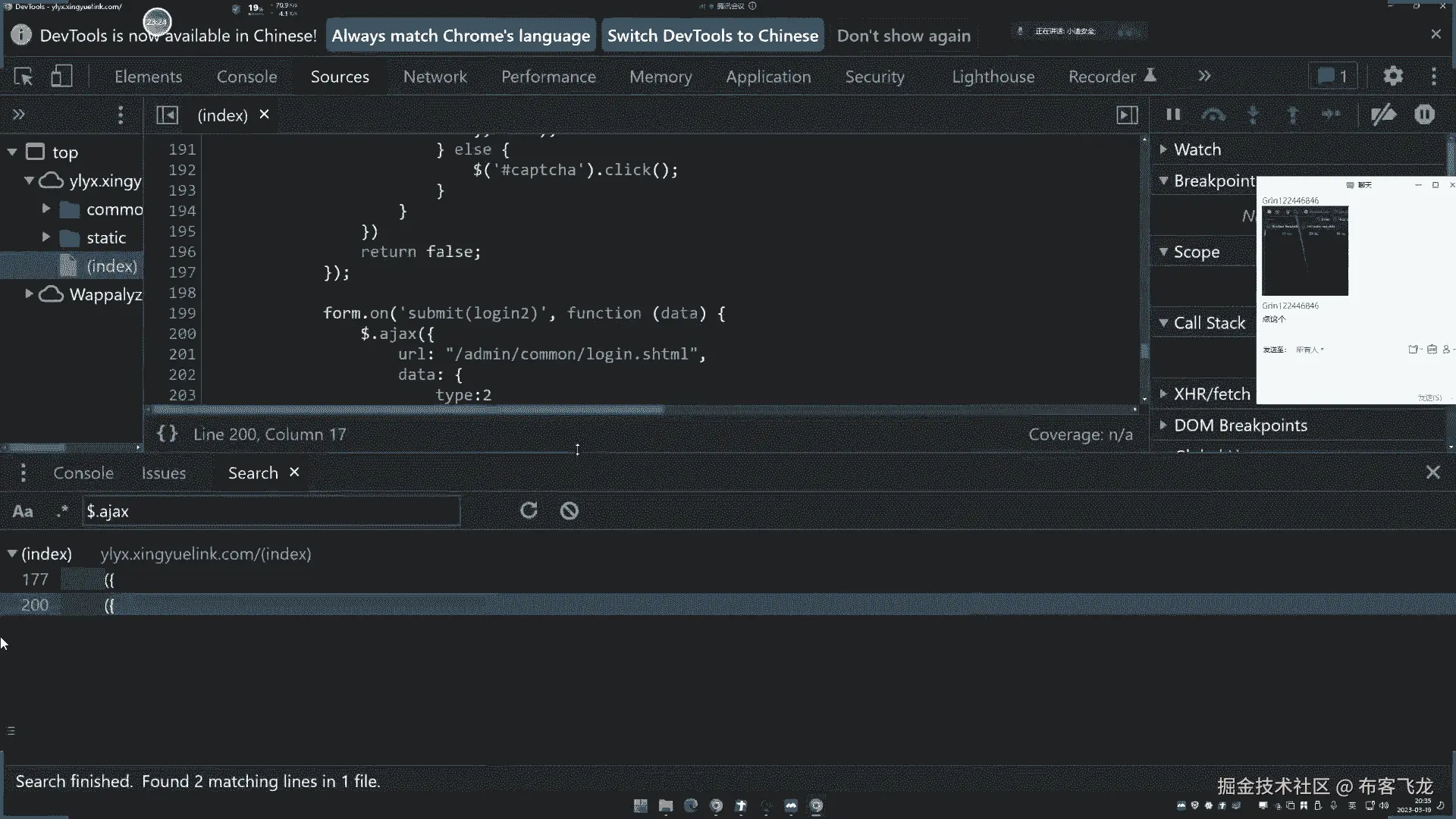Switch to the Network tab

435,77
